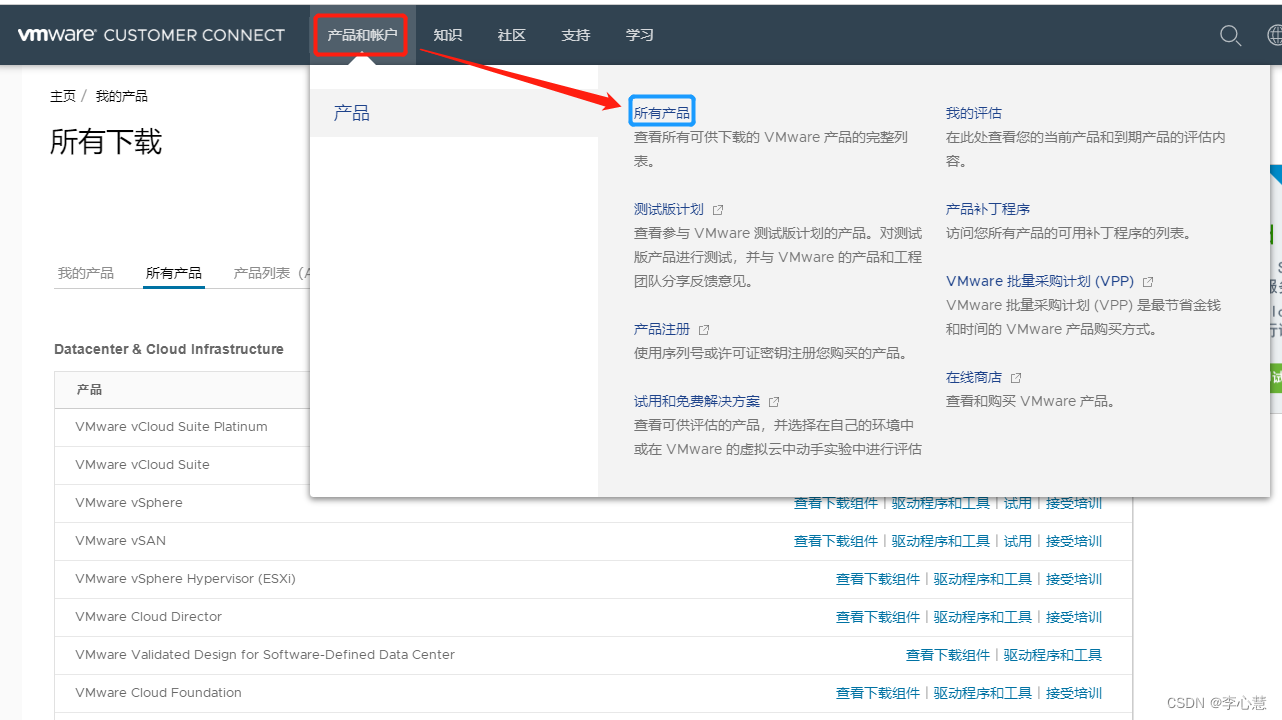Open the 知识 menu
Viewport: 1282px width, 720px height.
448,35
